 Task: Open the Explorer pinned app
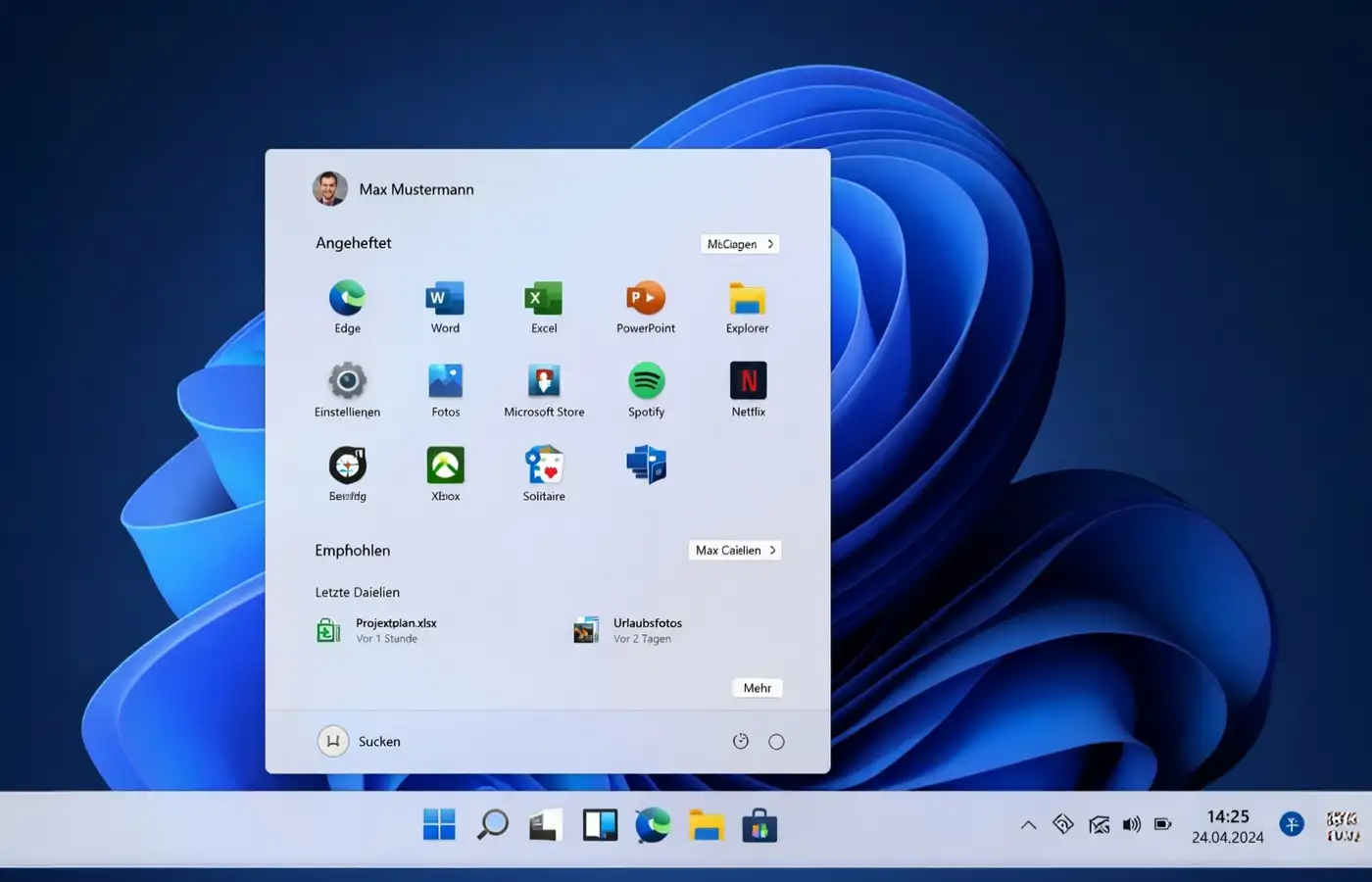tap(747, 298)
